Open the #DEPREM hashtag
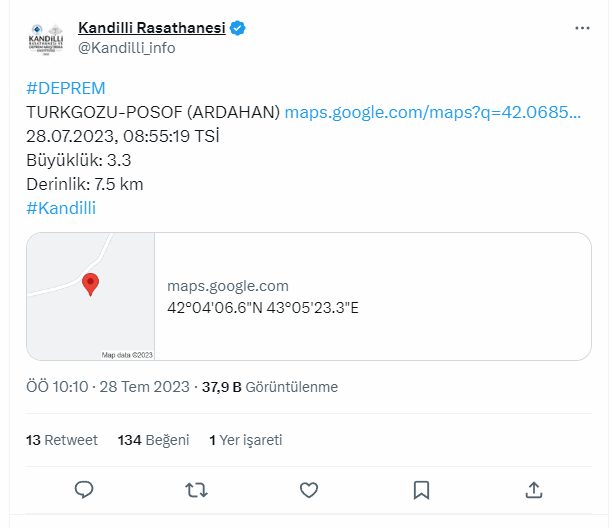 click(66, 88)
